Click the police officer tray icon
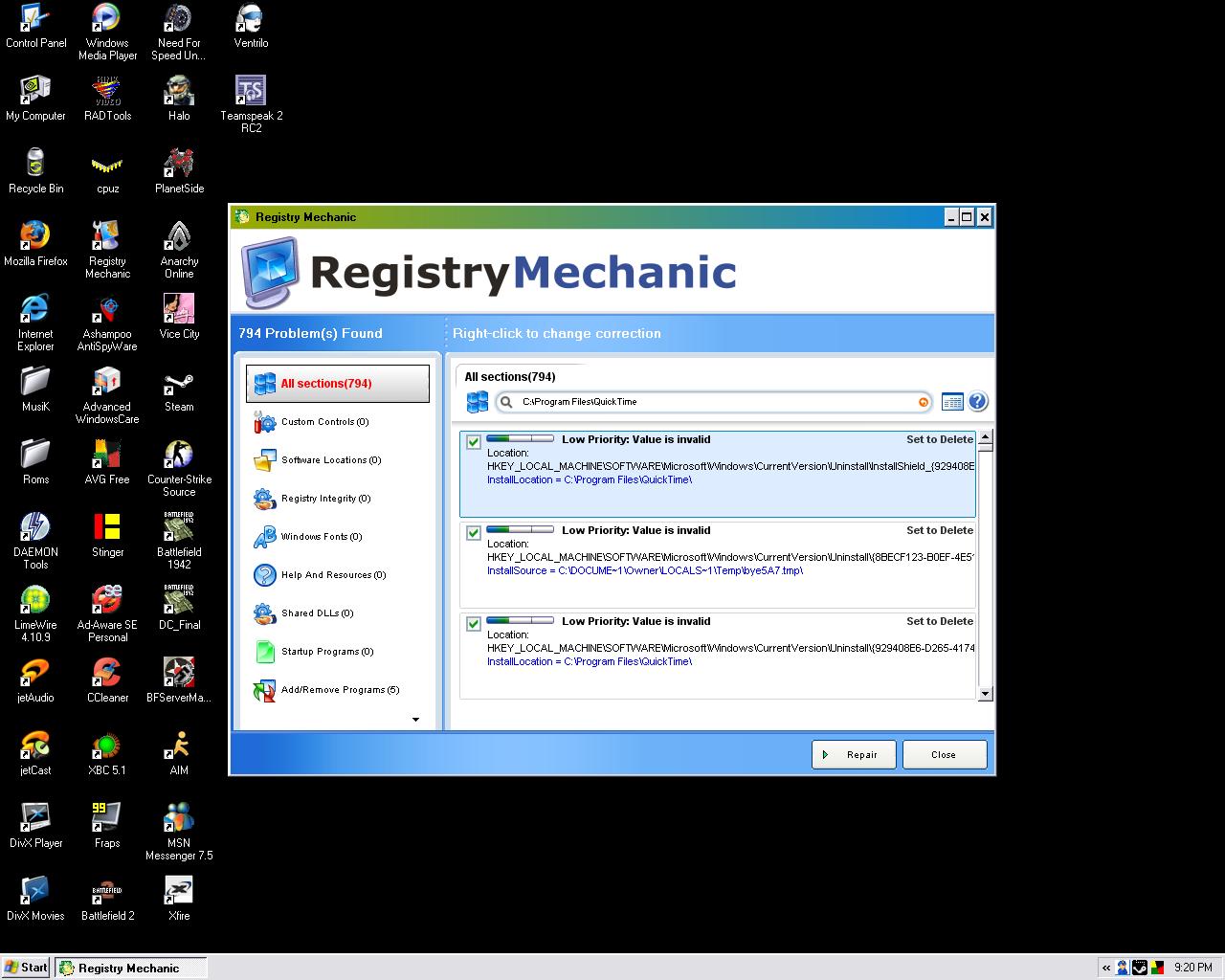Viewport: 1225px width, 980px height. coord(1122,968)
